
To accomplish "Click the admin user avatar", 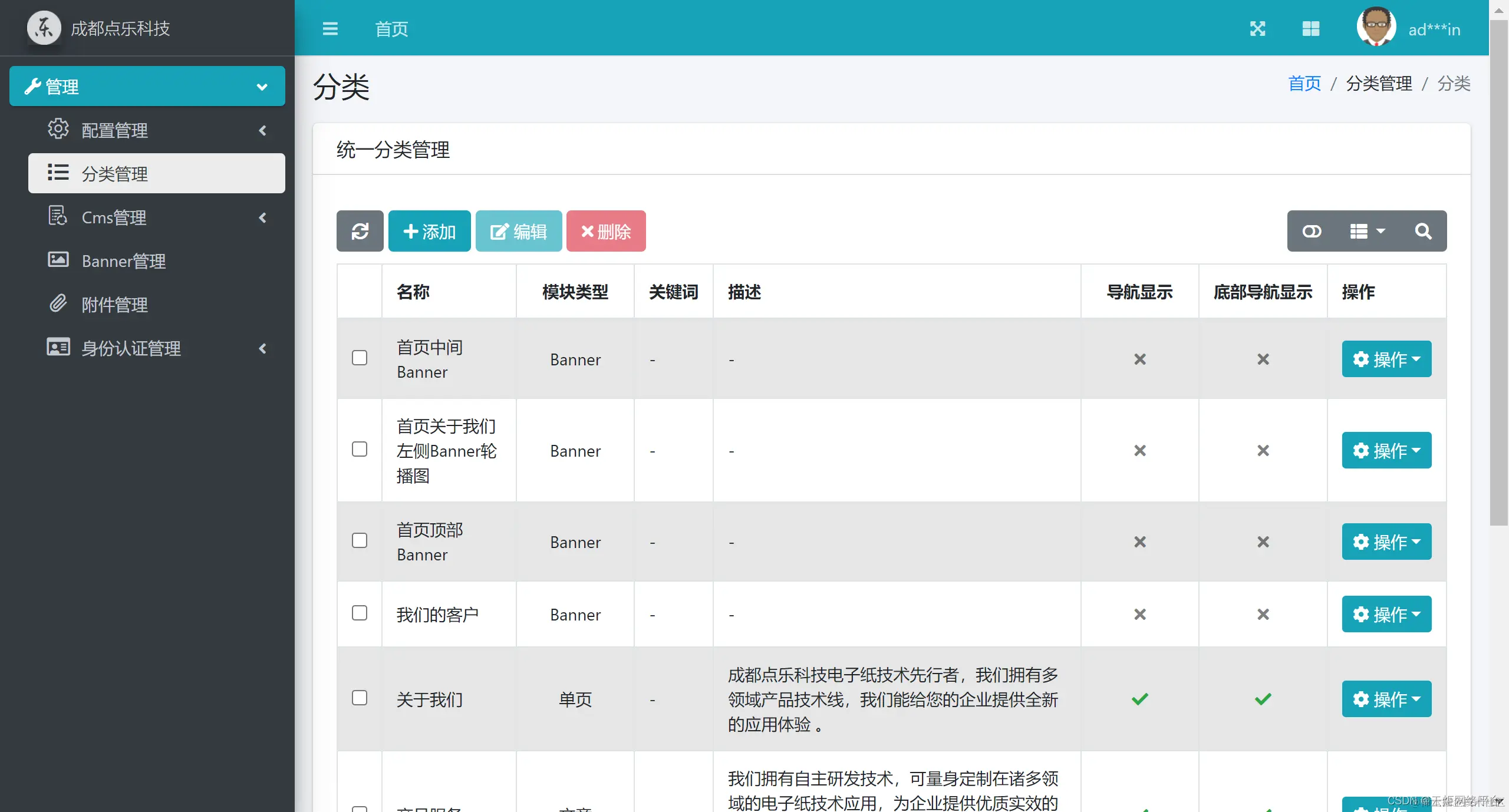I will [x=1376, y=27].
